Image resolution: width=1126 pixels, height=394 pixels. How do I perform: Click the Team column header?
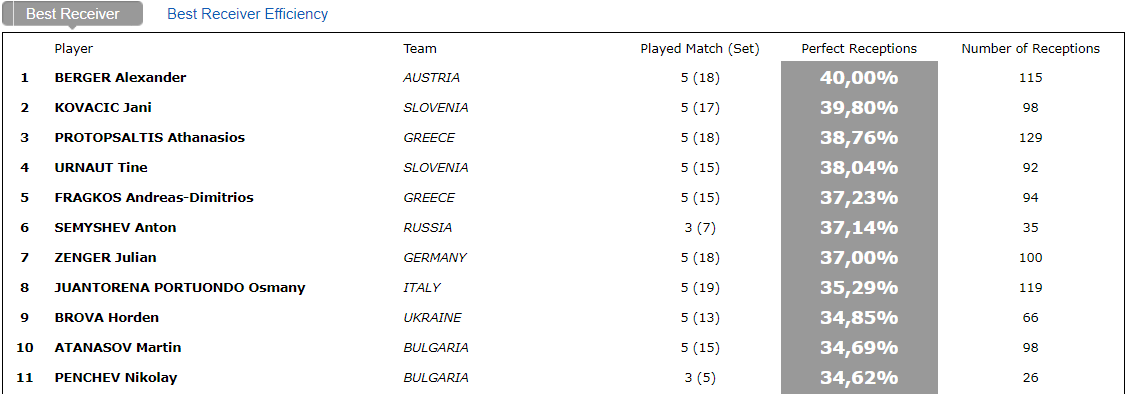tap(420, 49)
